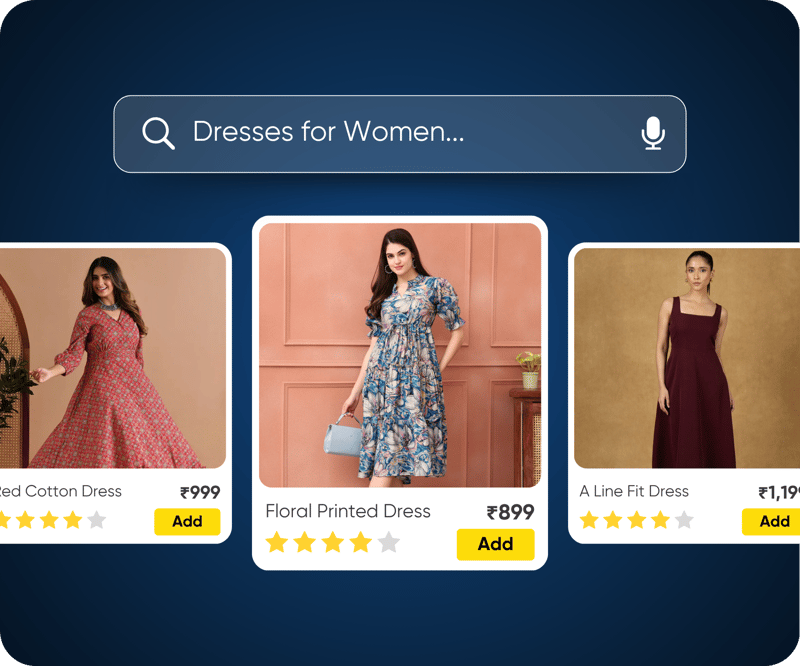The height and width of the screenshot is (666, 800).
Task: Activate the microphone voice search icon
Action: click(653, 133)
